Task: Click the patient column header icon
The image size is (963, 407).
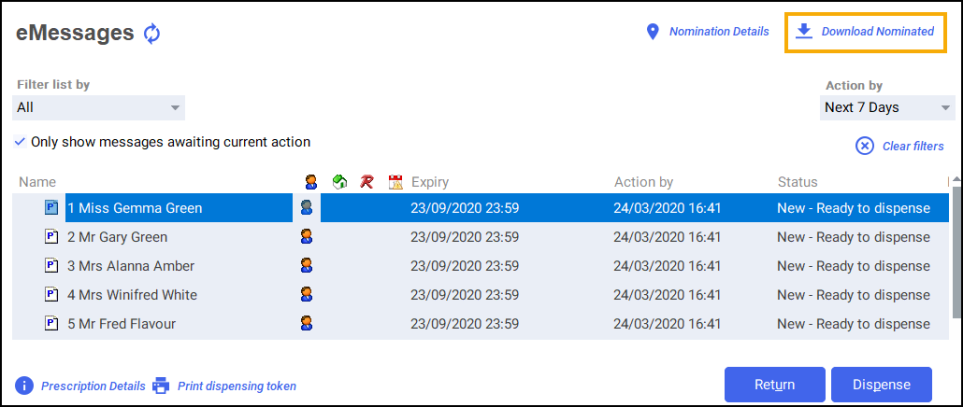Action: click(x=311, y=182)
